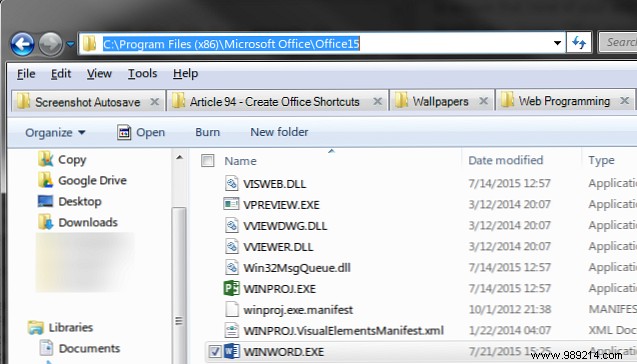This screenshot has width=637, height=364.
Task: Click the greyed Forward navigation arrow
Action: (x=50, y=44)
